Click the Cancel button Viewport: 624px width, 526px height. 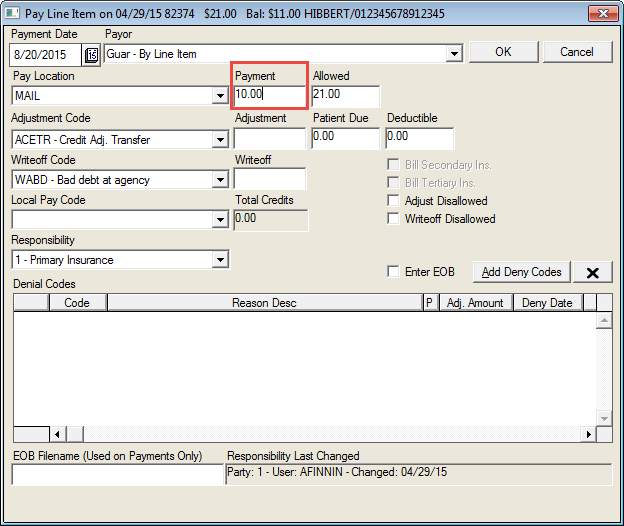pos(576,52)
